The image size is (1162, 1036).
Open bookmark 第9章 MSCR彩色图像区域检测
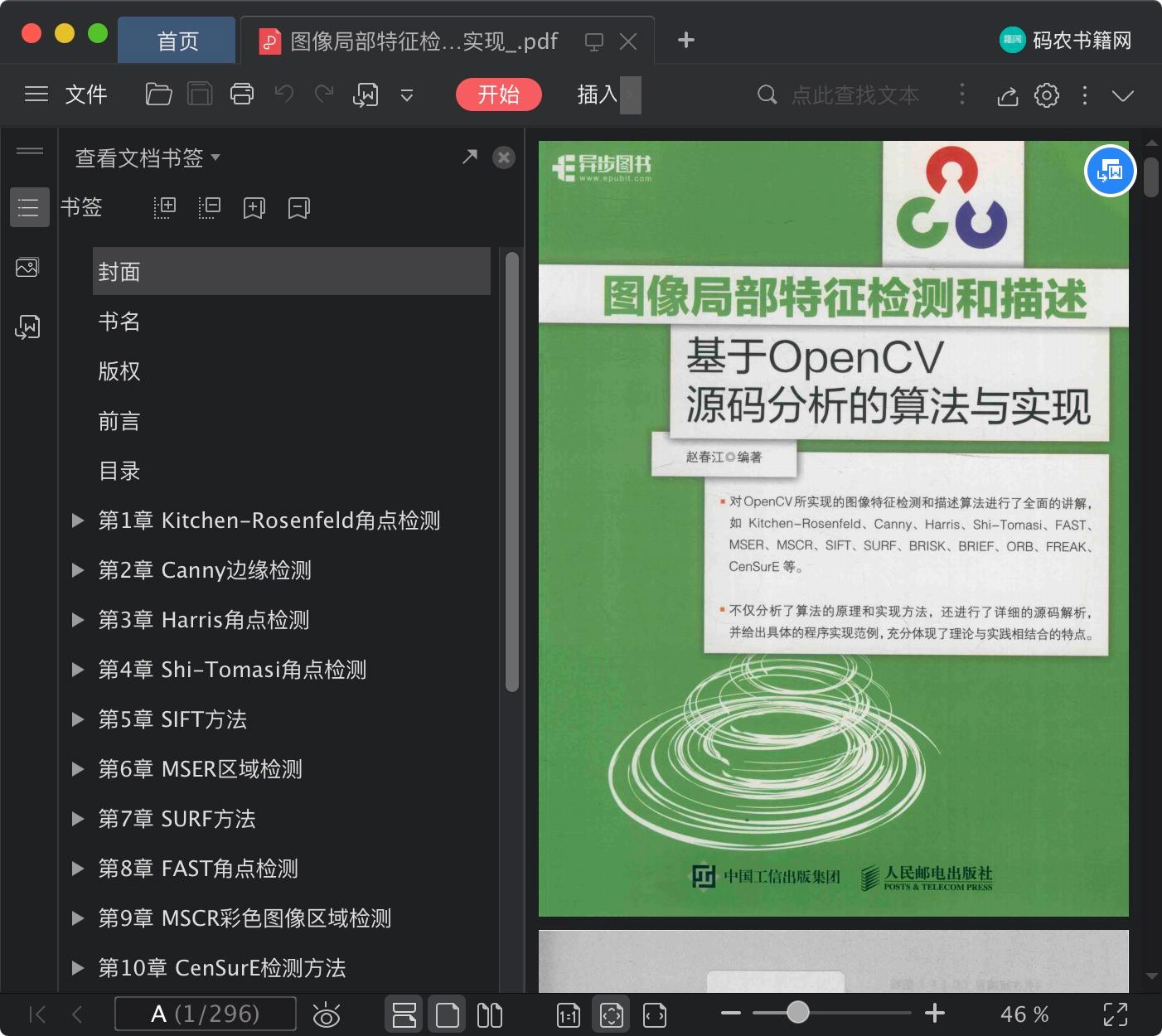[x=245, y=918]
